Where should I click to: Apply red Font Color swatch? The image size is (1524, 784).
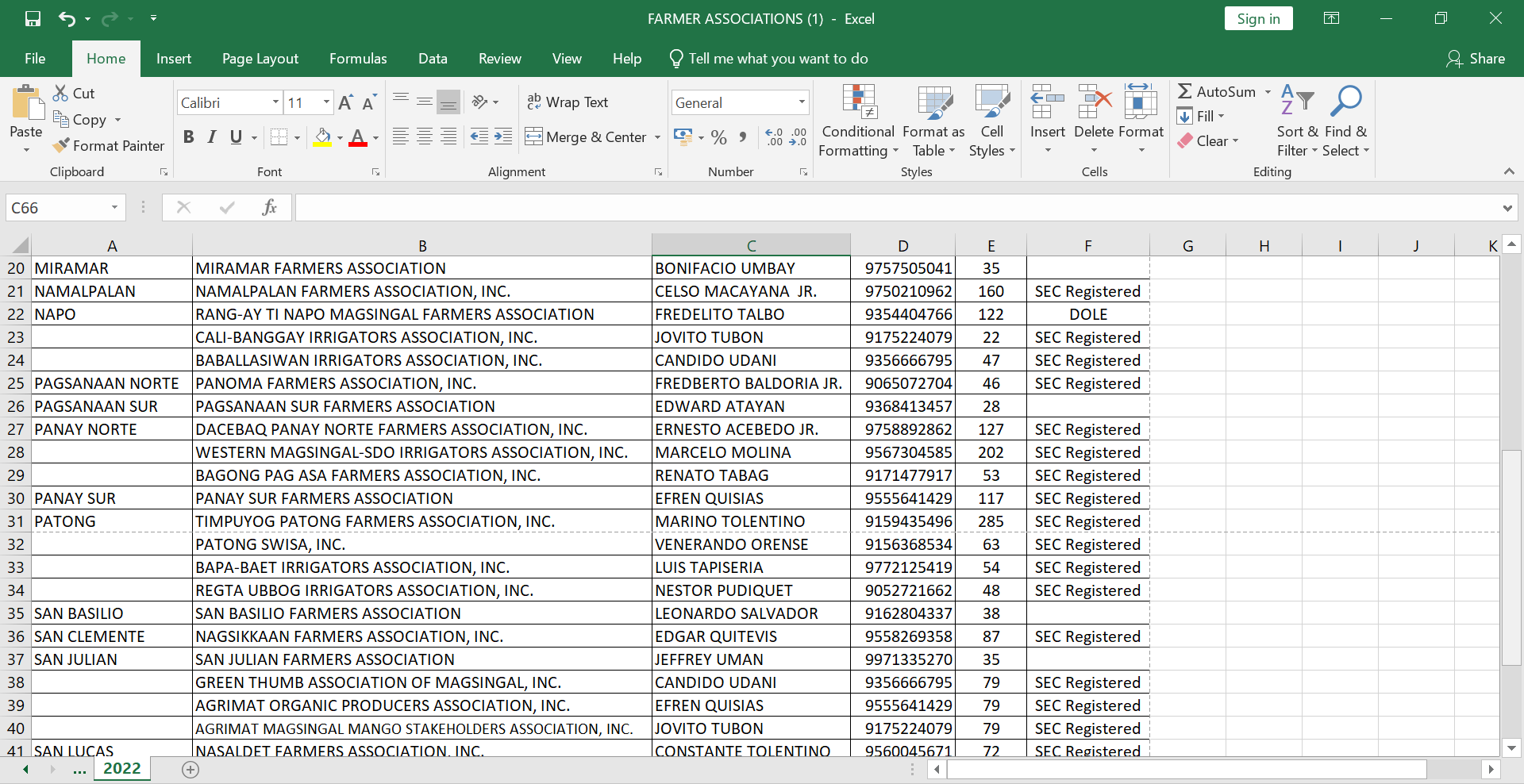click(x=358, y=137)
